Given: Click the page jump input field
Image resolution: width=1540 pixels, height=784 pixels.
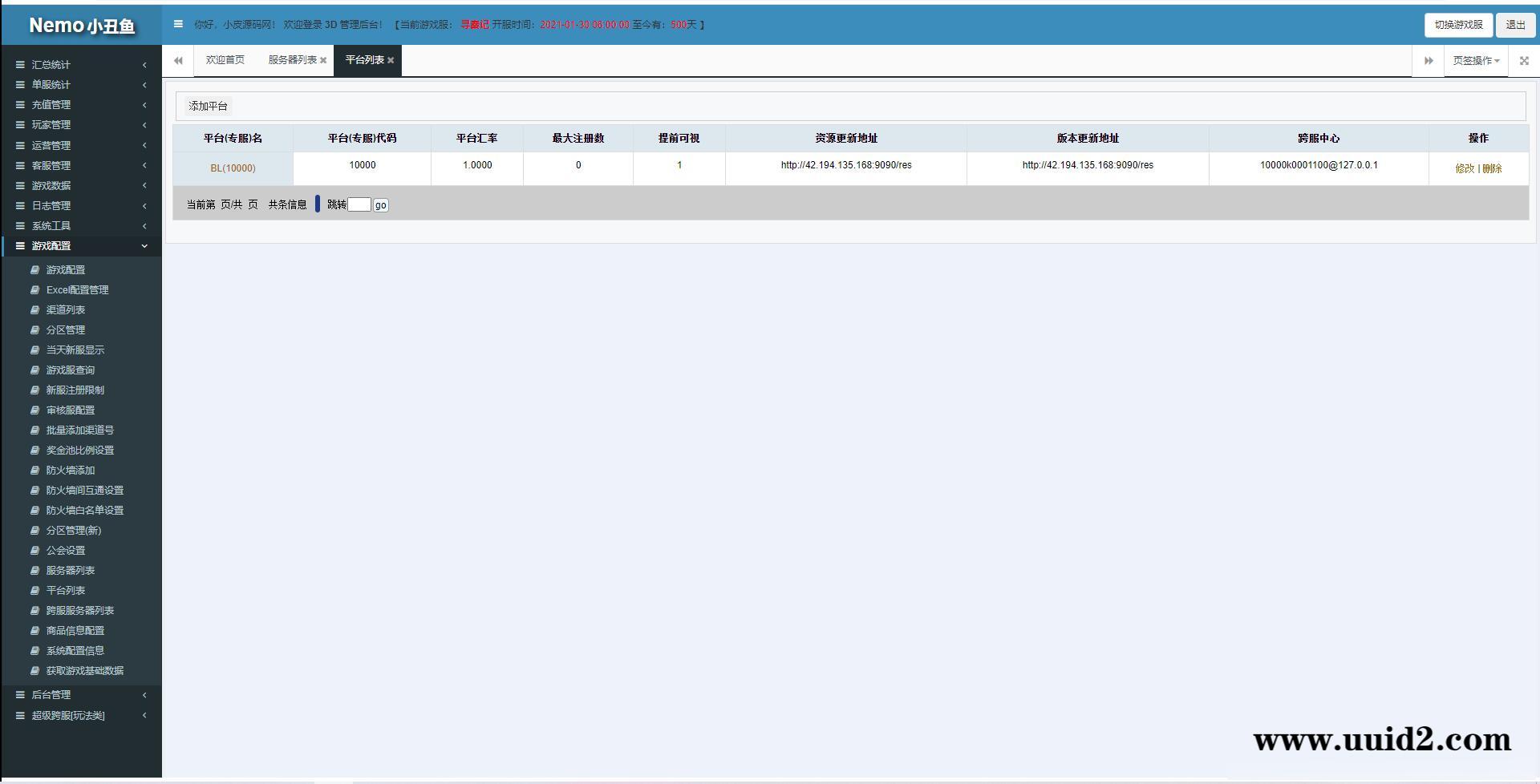Looking at the screenshot, I should 359,205.
